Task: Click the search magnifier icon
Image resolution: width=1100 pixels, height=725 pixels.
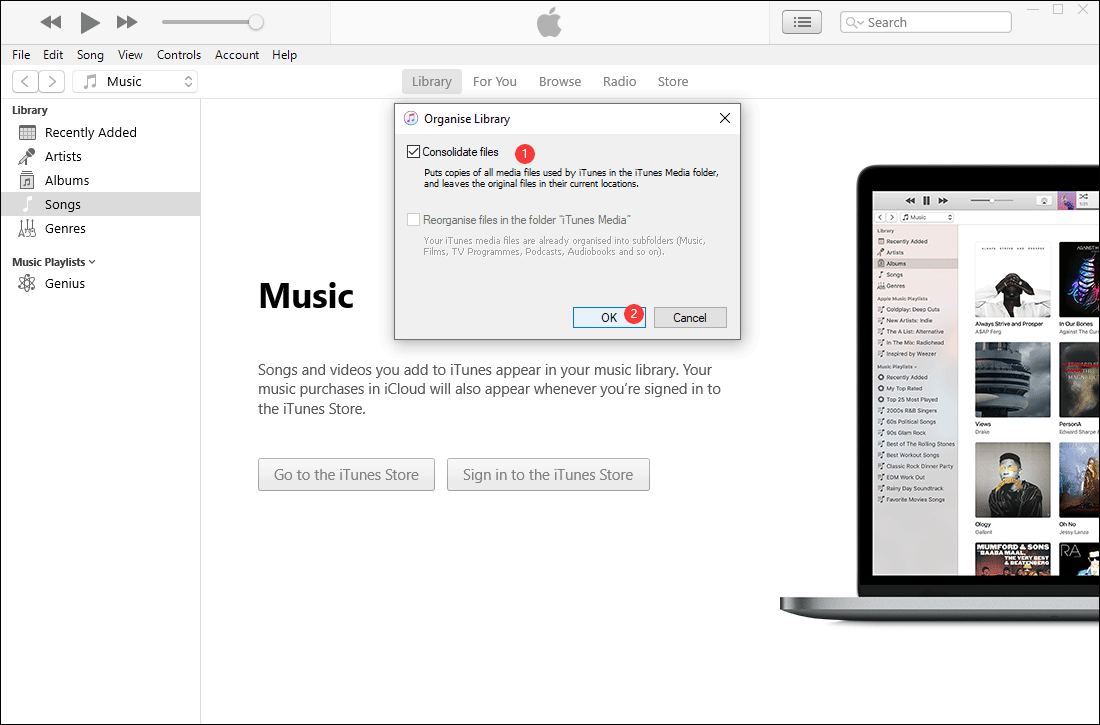Action: coord(854,22)
